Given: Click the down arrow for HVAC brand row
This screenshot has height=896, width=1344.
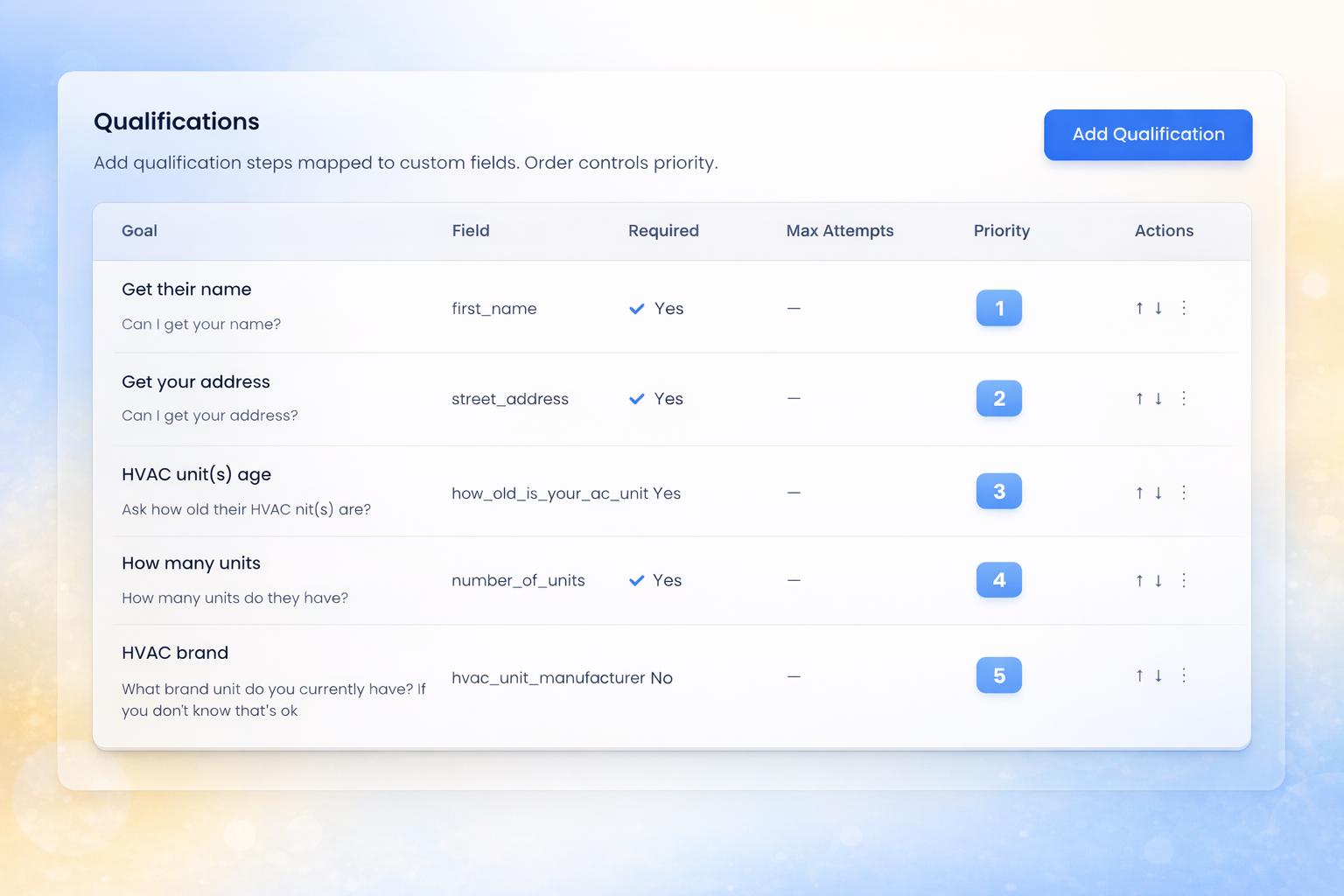Looking at the screenshot, I should (x=1158, y=675).
